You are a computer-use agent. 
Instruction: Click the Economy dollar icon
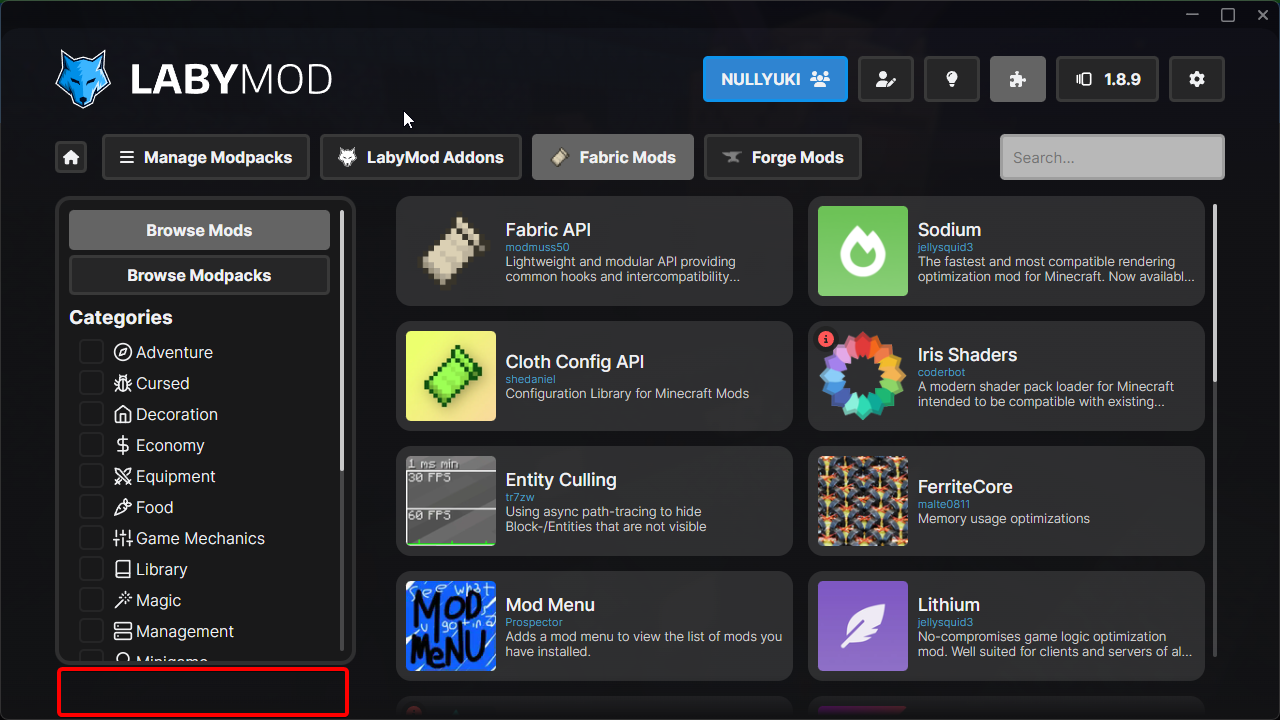tap(123, 445)
